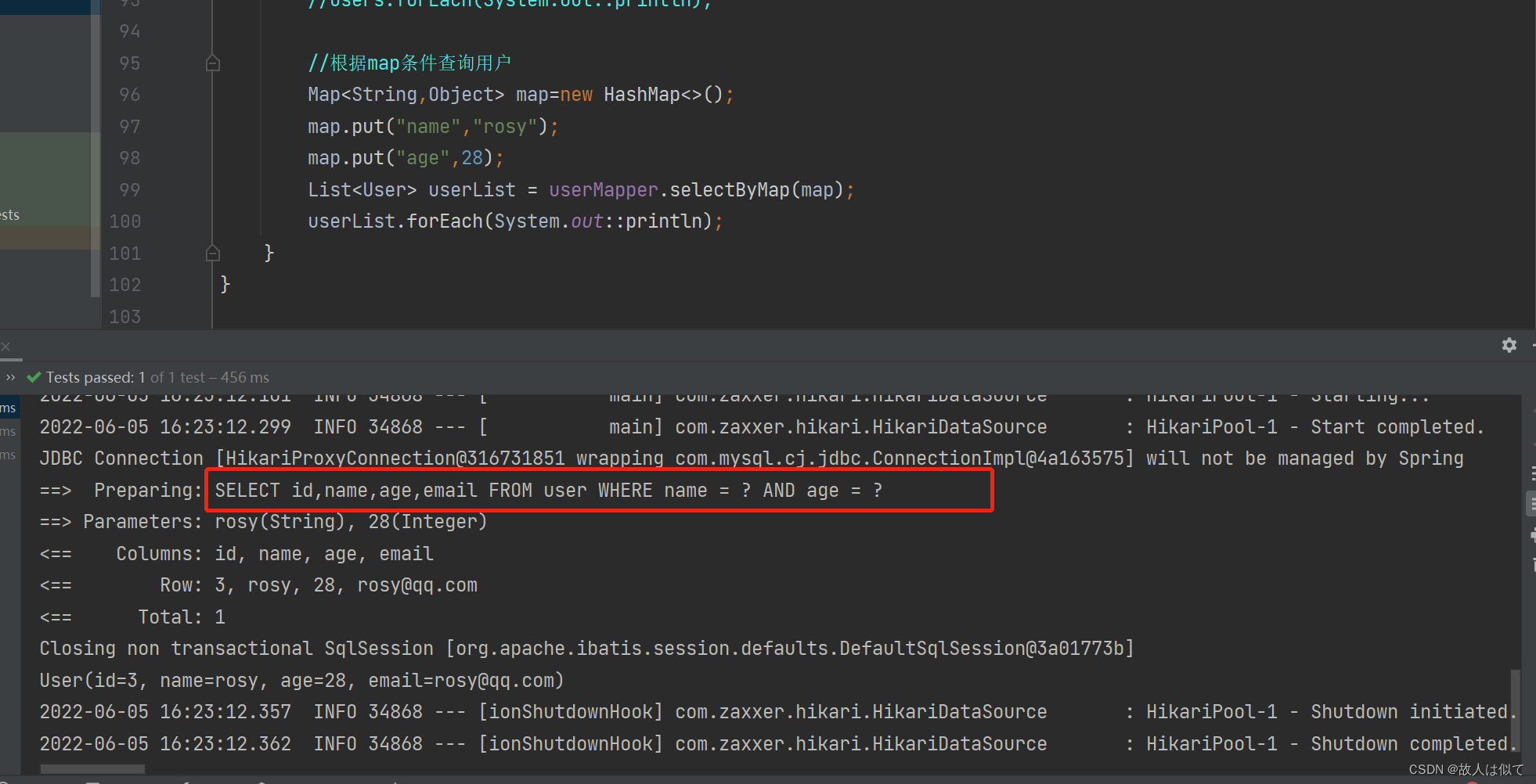Viewport: 1536px width, 784px height.
Task: Click the 'SELECT id,name,age,email FROM user' SQL
Action: (x=401, y=491)
